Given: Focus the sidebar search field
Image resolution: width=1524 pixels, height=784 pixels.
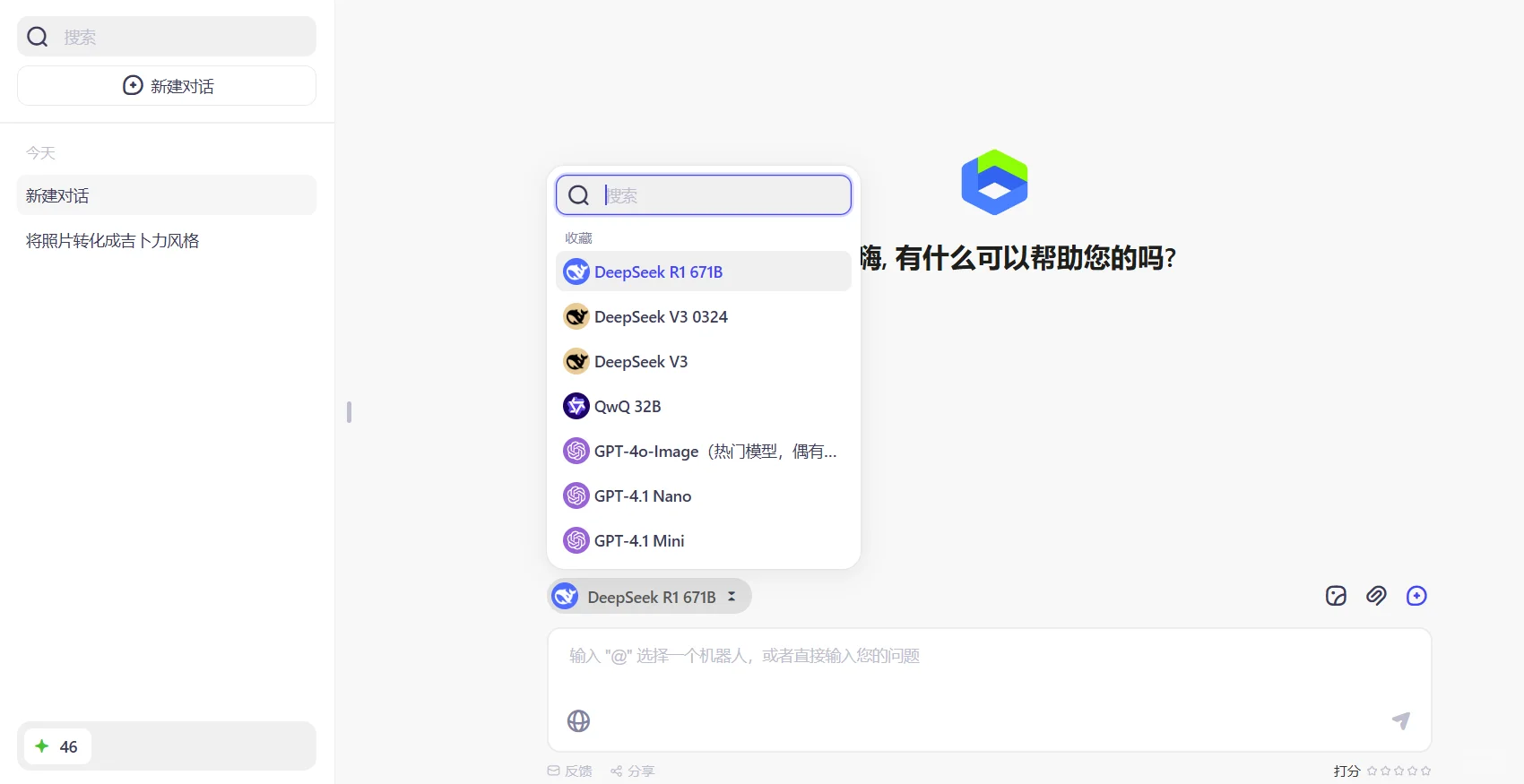Looking at the screenshot, I should point(167,37).
